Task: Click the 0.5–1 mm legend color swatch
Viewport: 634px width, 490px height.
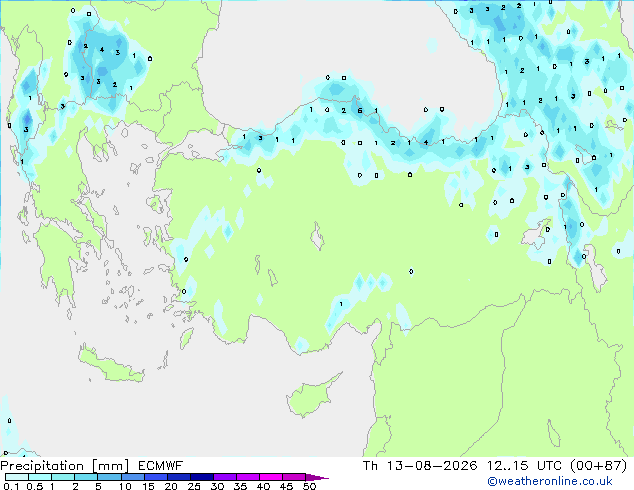Action: click(40, 477)
